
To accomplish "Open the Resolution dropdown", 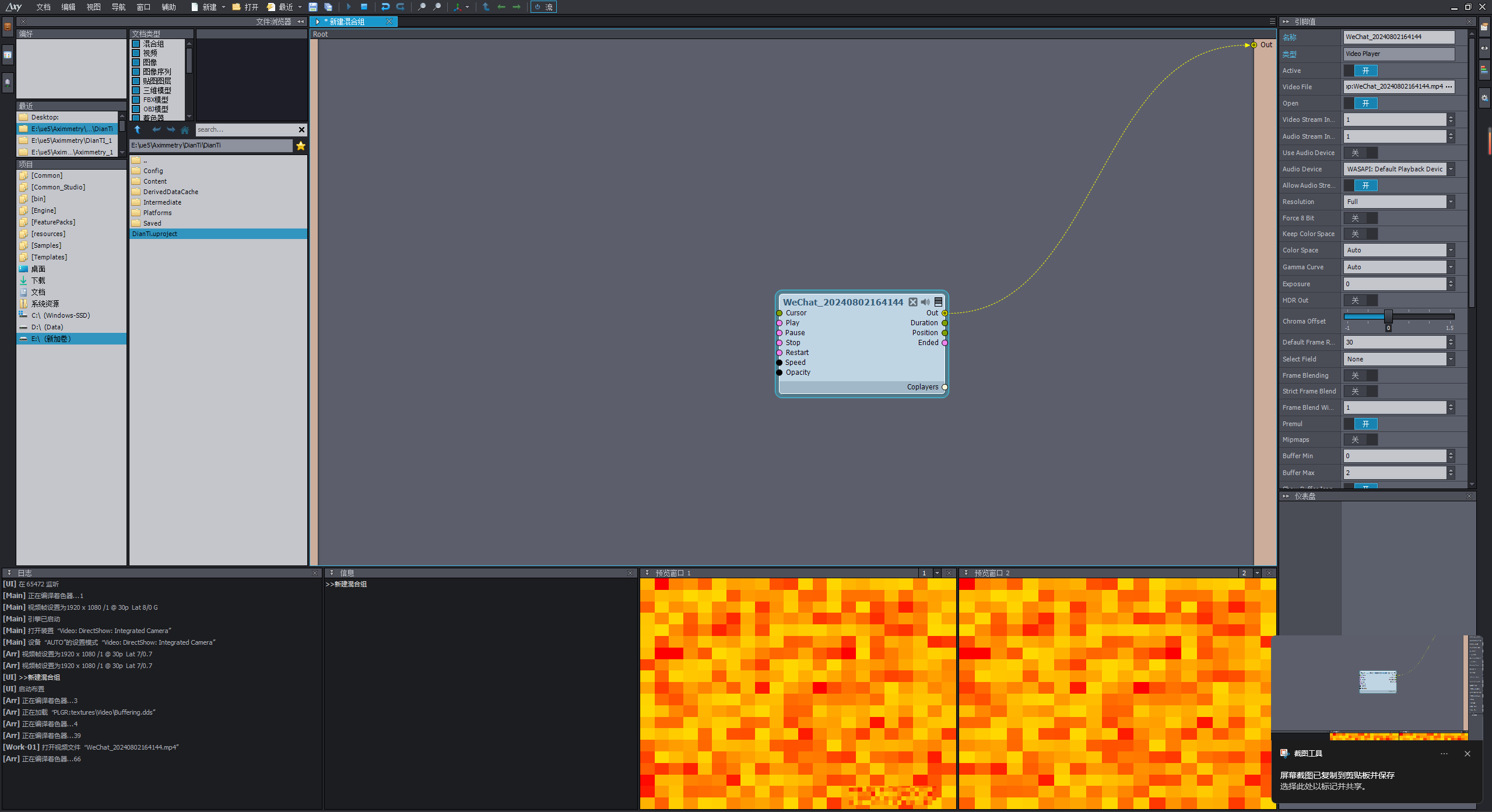I will click(x=1451, y=202).
